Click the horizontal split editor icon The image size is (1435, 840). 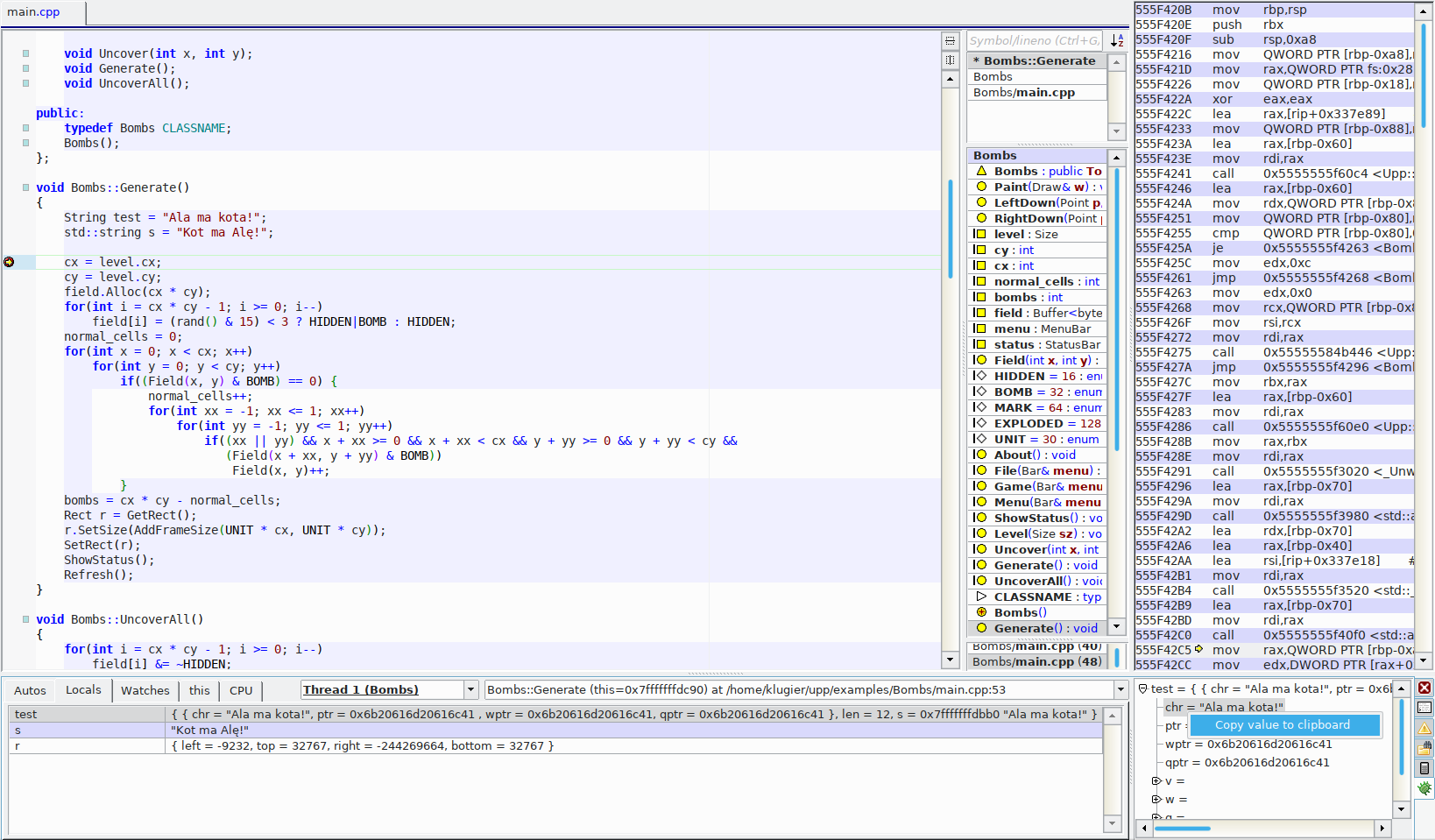click(950, 41)
